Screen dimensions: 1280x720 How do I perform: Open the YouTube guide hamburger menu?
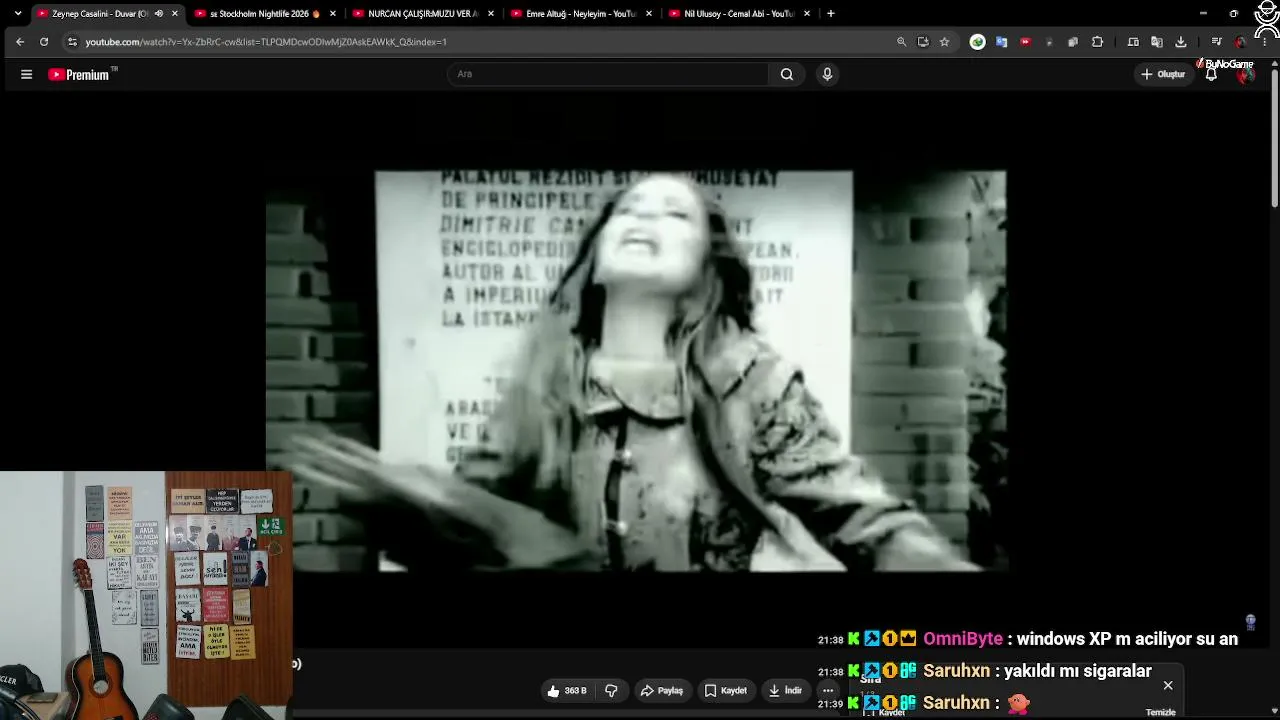point(27,74)
